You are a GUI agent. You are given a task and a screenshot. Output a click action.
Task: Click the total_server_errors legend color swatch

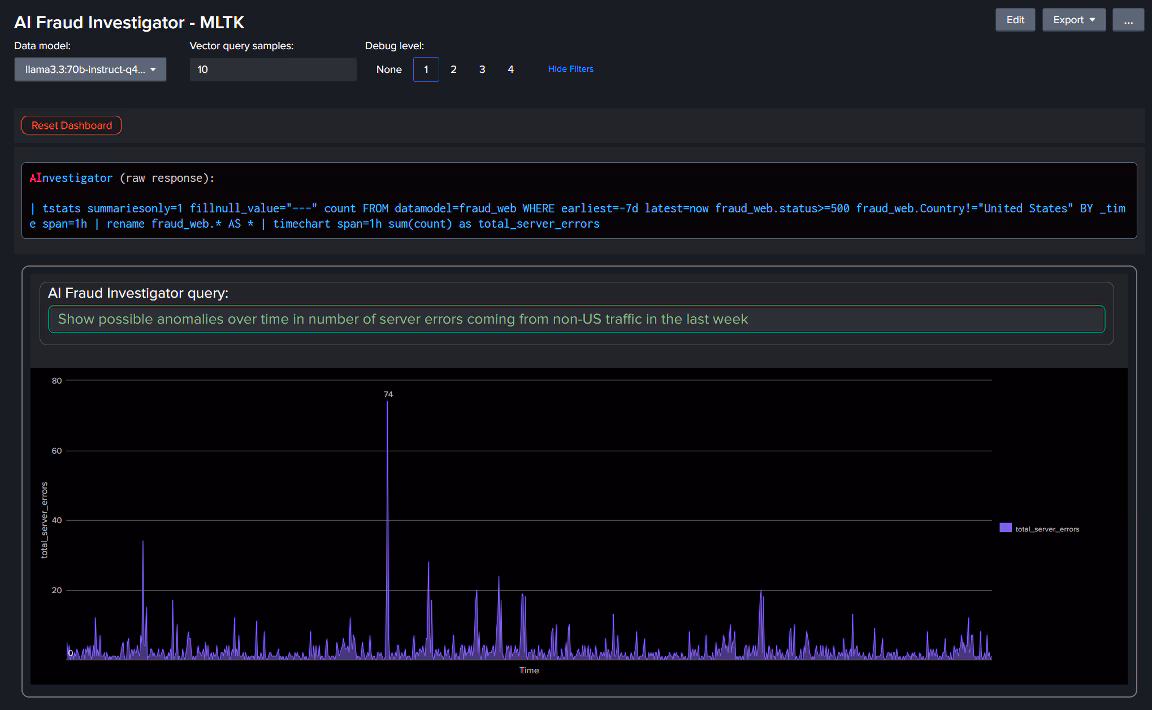[1005, 527]
